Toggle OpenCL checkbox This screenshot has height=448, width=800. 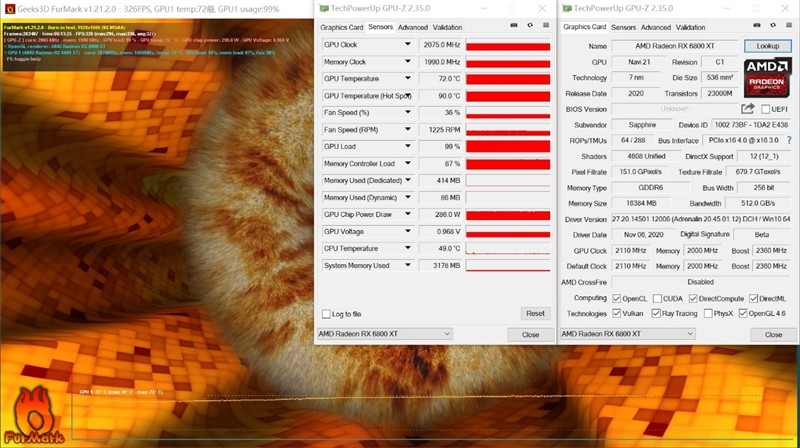tap(616, 298)
